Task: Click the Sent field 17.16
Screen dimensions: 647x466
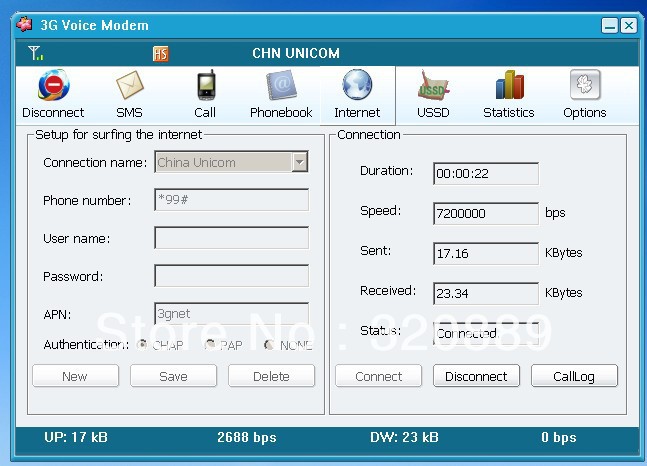Action: [486, 253]
